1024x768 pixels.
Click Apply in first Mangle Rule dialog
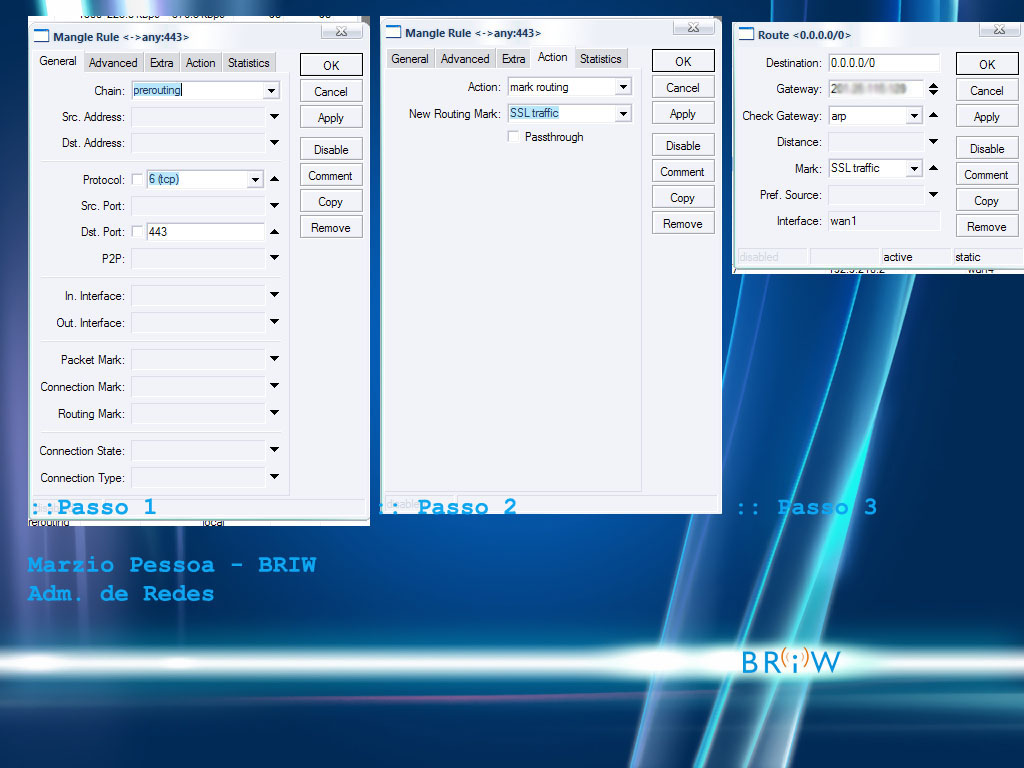click(x=331, y=118)
